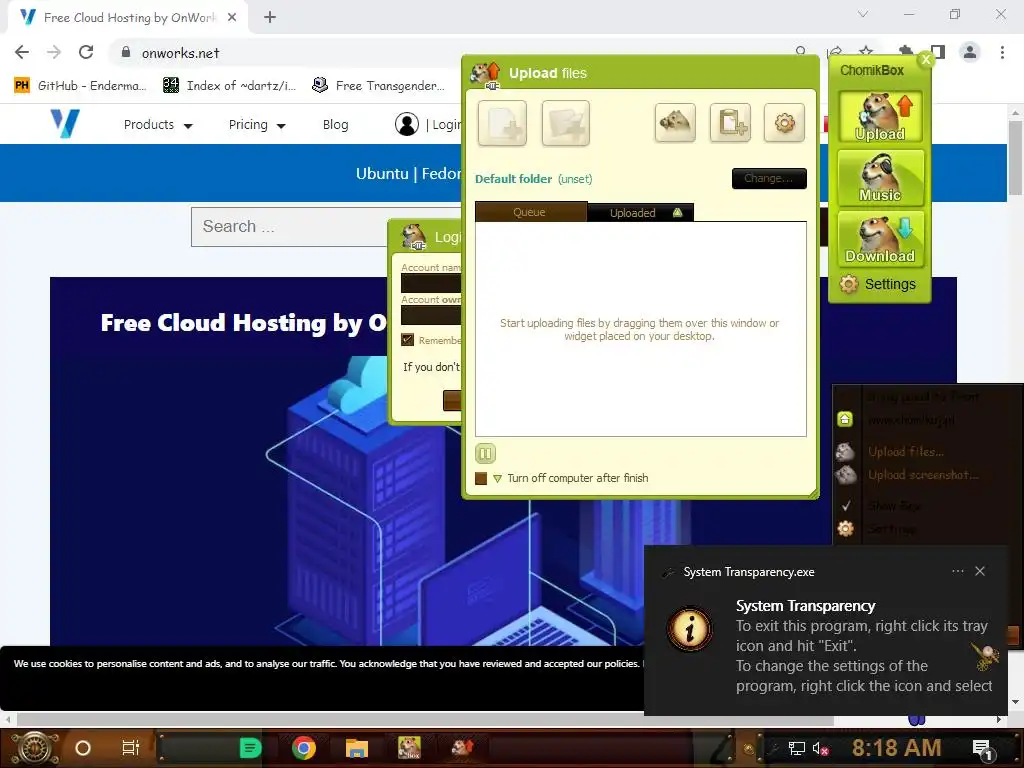Open Music in the ChomikBox widget
Image resolution: width=1024 pixels, height=768 pixels.
pos(880,178)
